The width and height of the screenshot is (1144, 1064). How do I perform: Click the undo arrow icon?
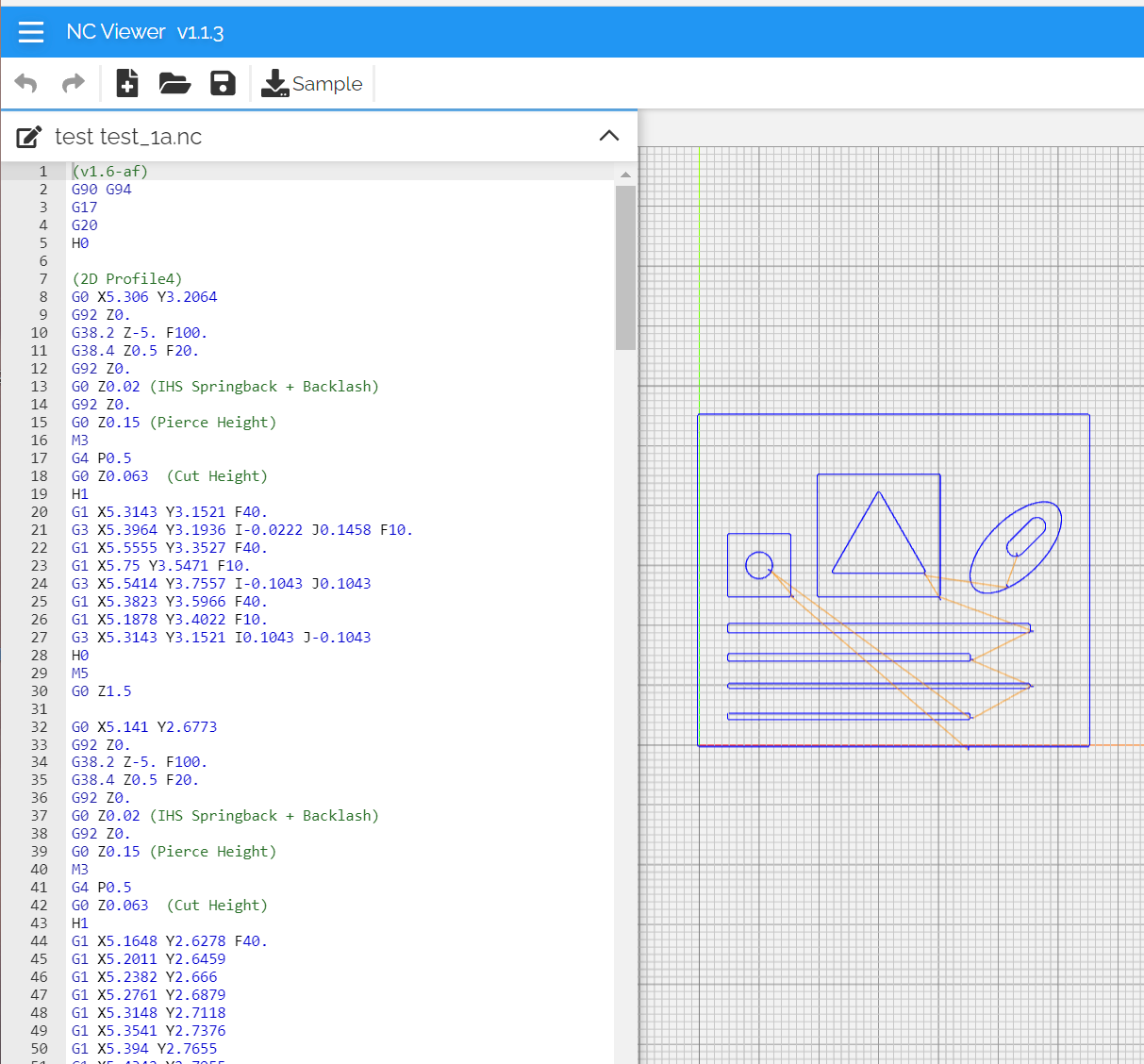point(26,84)
